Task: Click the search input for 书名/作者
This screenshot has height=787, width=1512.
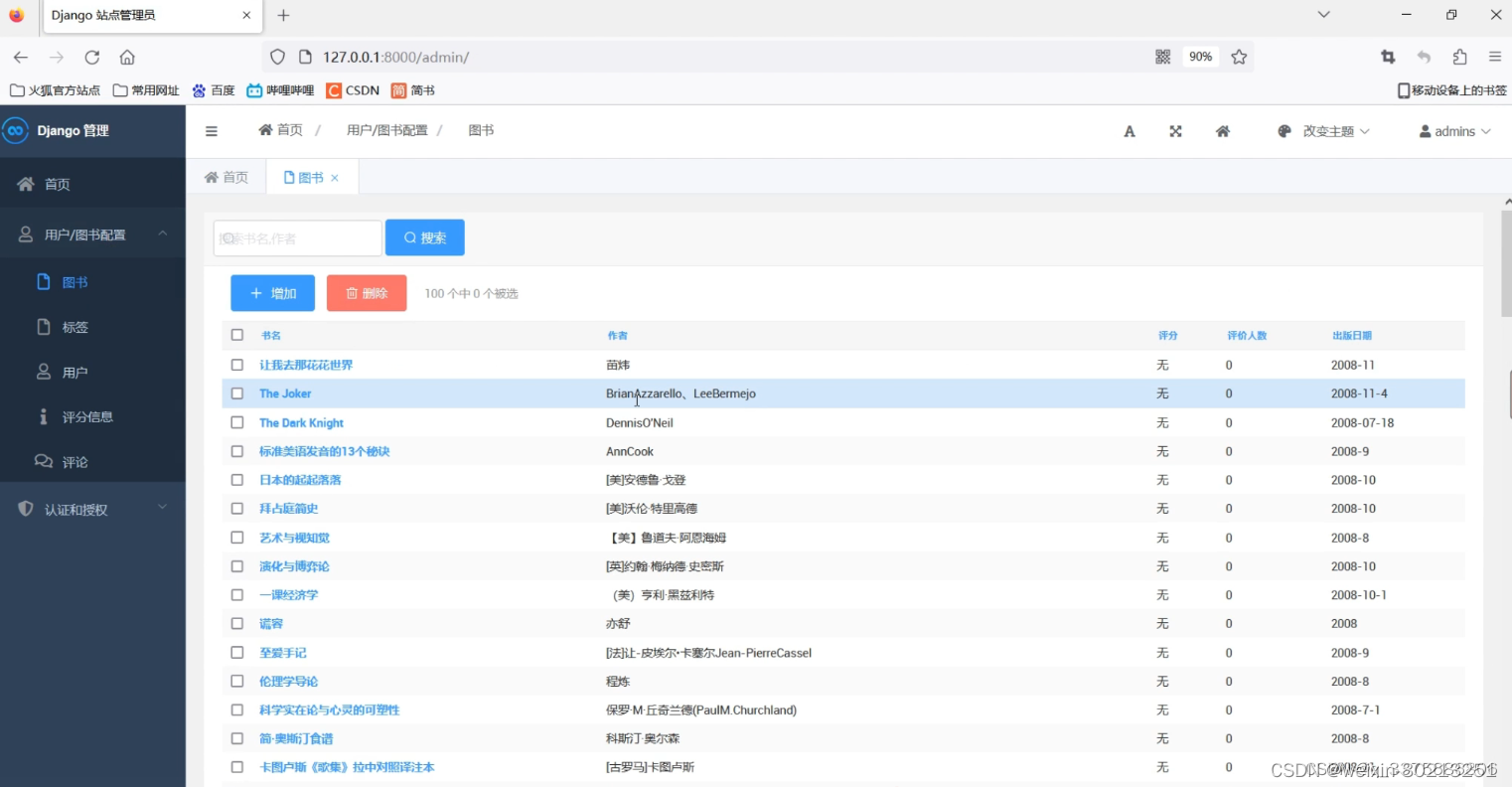Action: (297, 237)
